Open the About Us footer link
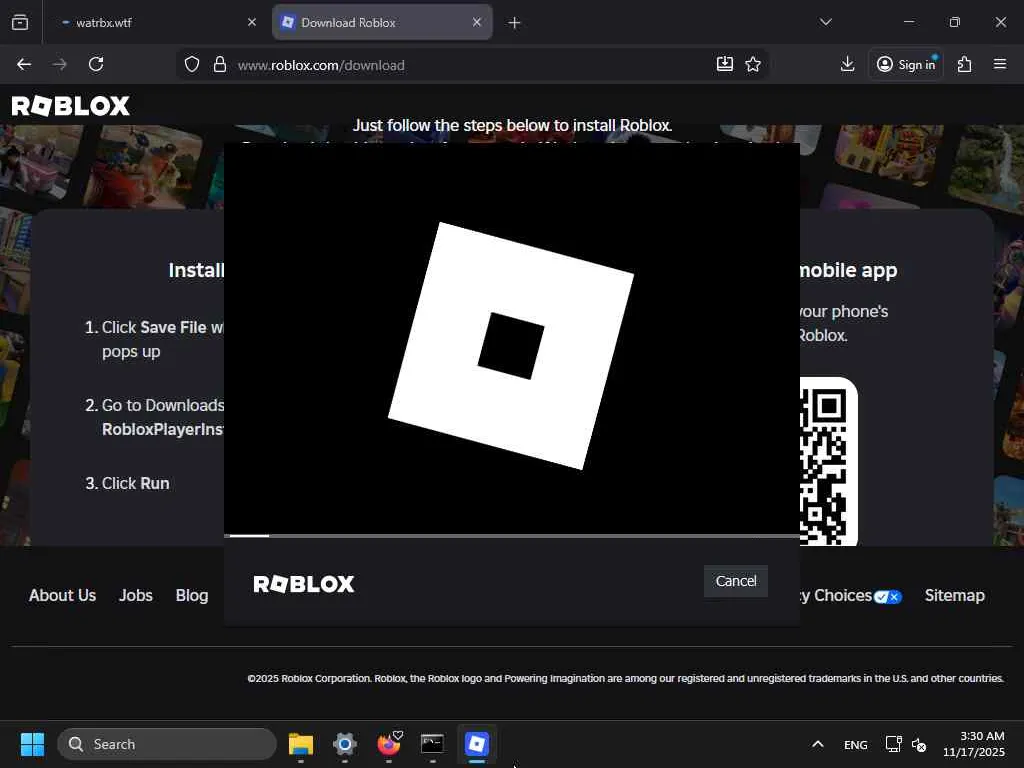Viewport: 1024px width, 768px height. click(63, 596)
